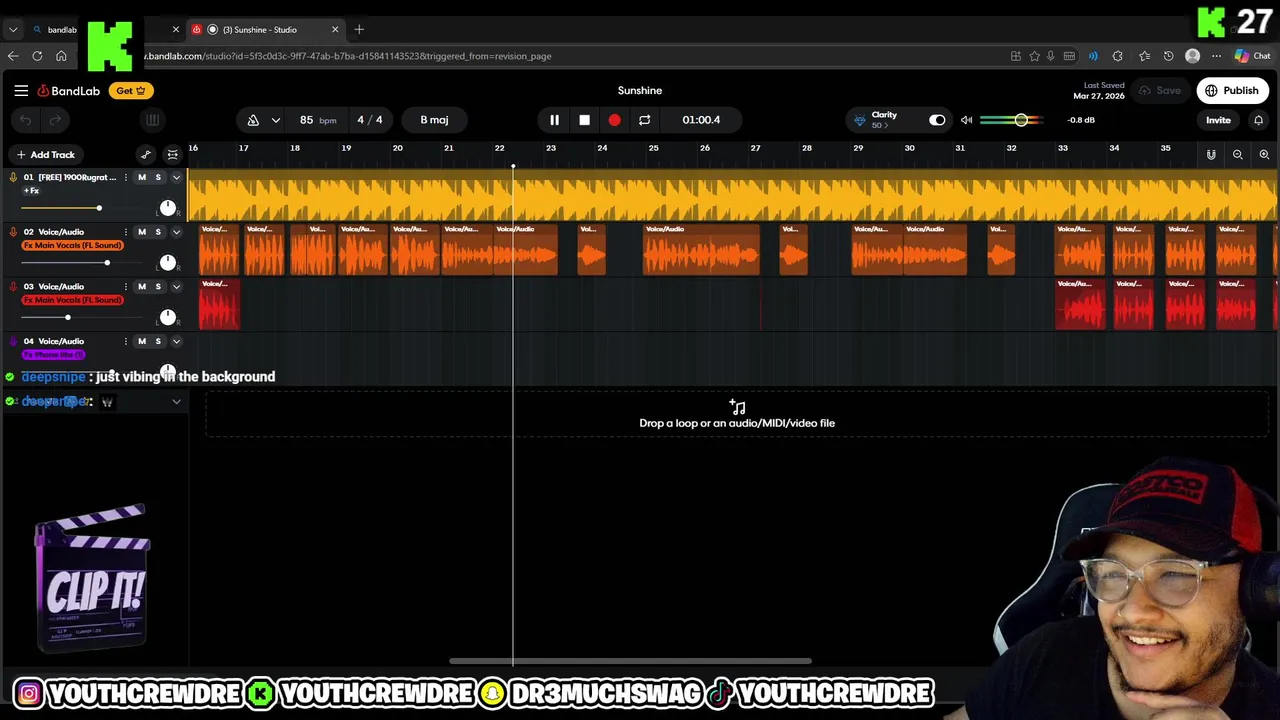Switch off the Clarity toggle
Viewport: 1280px width, 720px height.
click(937, 120)
